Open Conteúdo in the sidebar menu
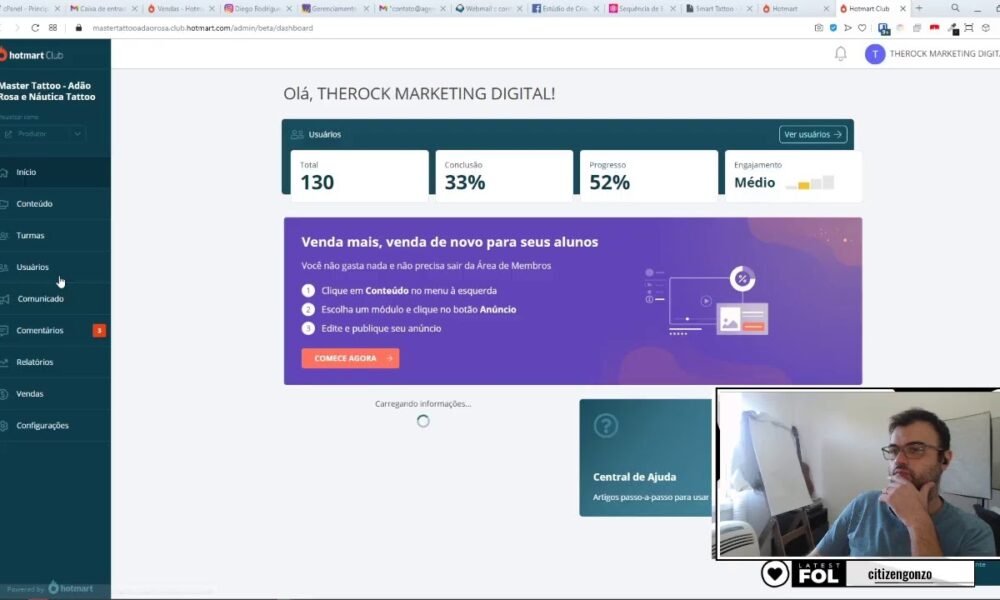 34,204
